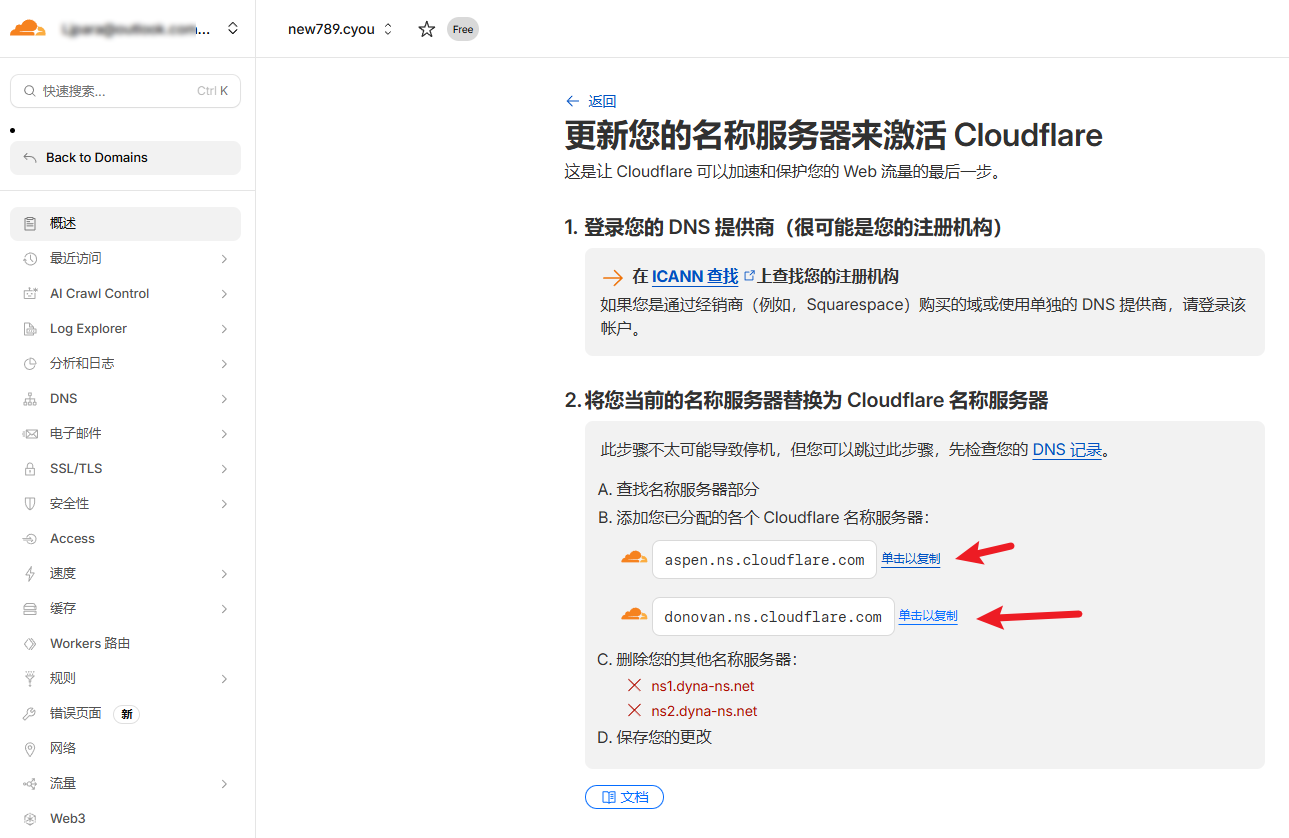Copy donovan.ns.cloudflare.com via 单击以复制
This screenshot has width=1289, height=838.
(x=928, y=616)
